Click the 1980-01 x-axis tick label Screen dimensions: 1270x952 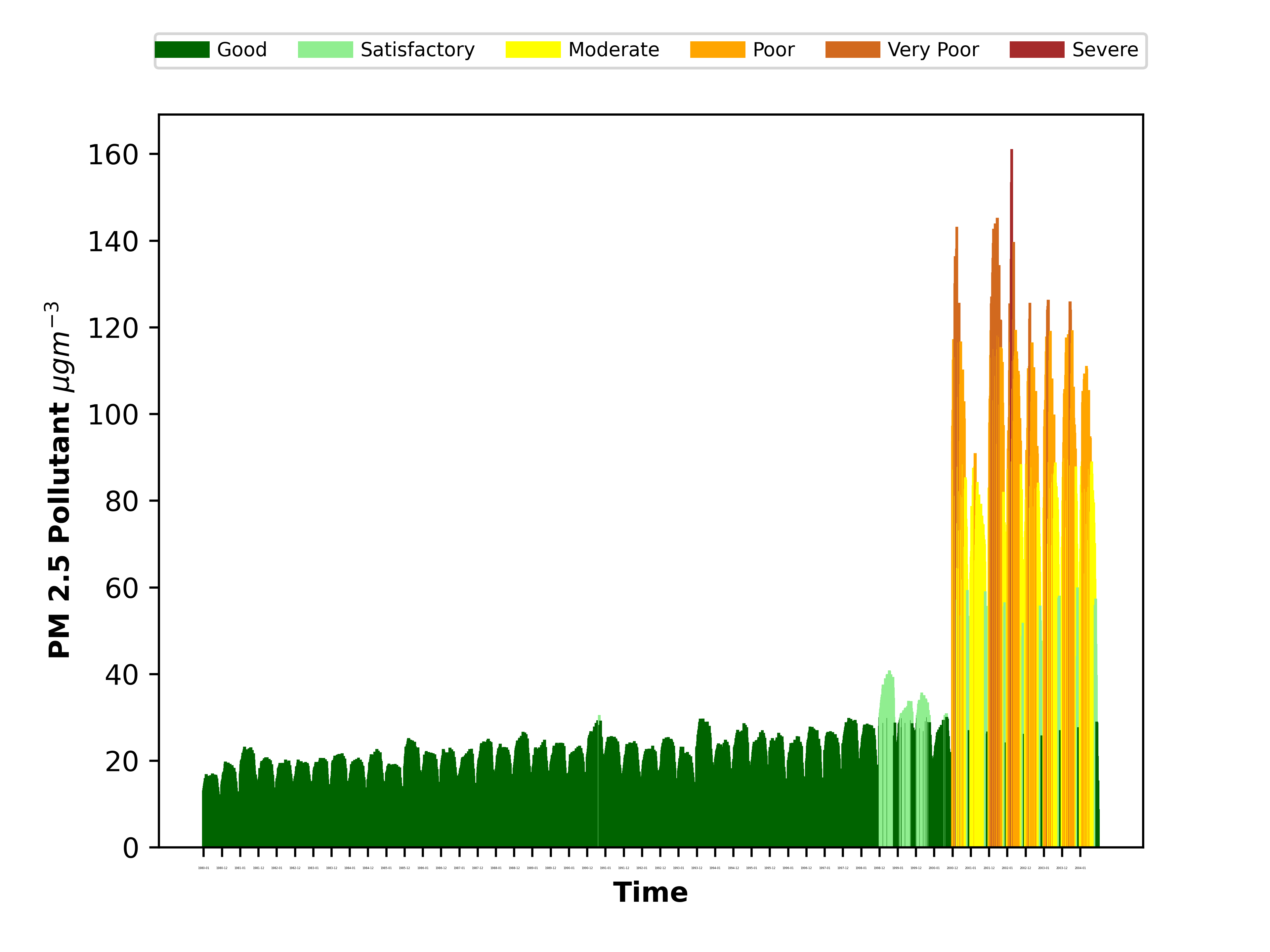click(x=203, y=868)
